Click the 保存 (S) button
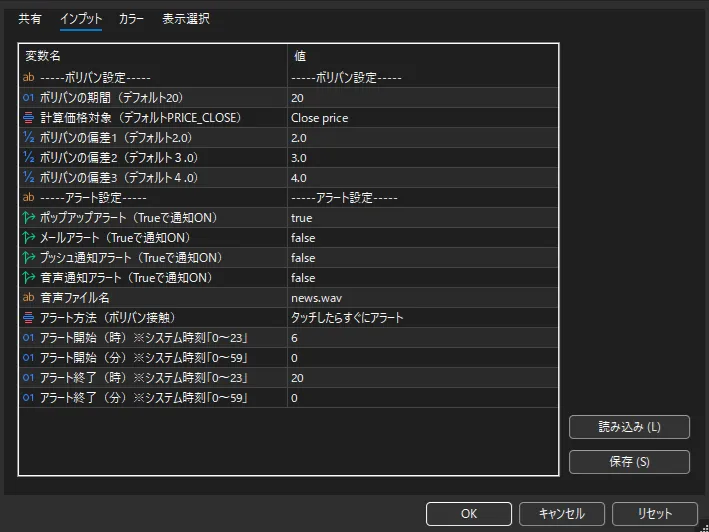709x532 pixels. click(629, 461)
